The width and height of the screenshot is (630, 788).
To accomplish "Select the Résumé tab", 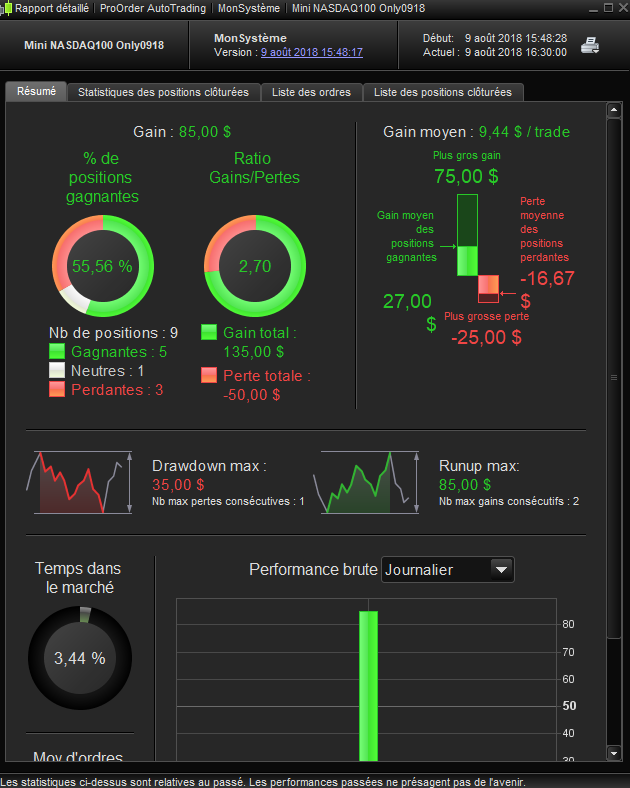I will (36, 91).
